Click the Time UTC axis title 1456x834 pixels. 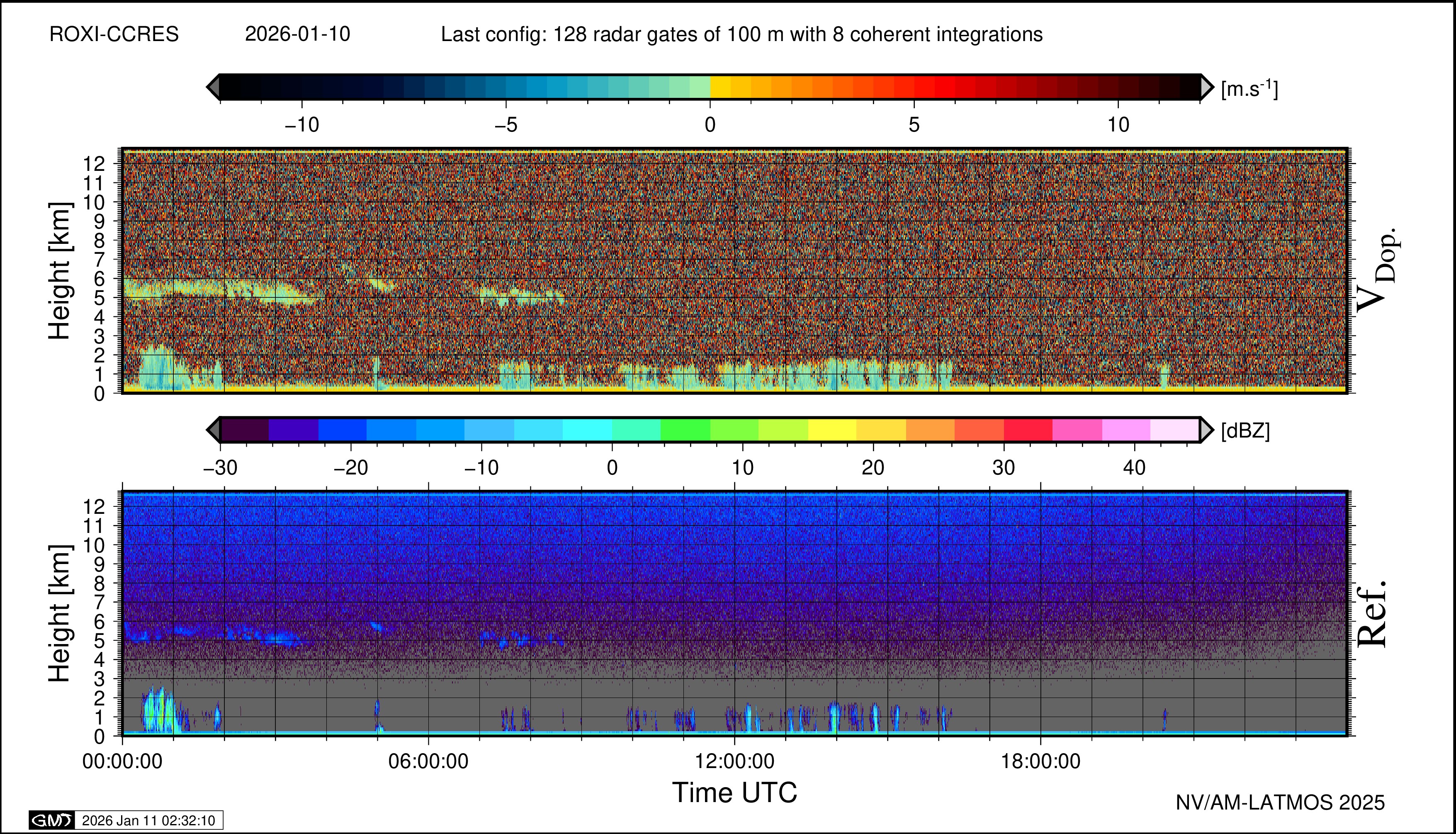(734, 793)
